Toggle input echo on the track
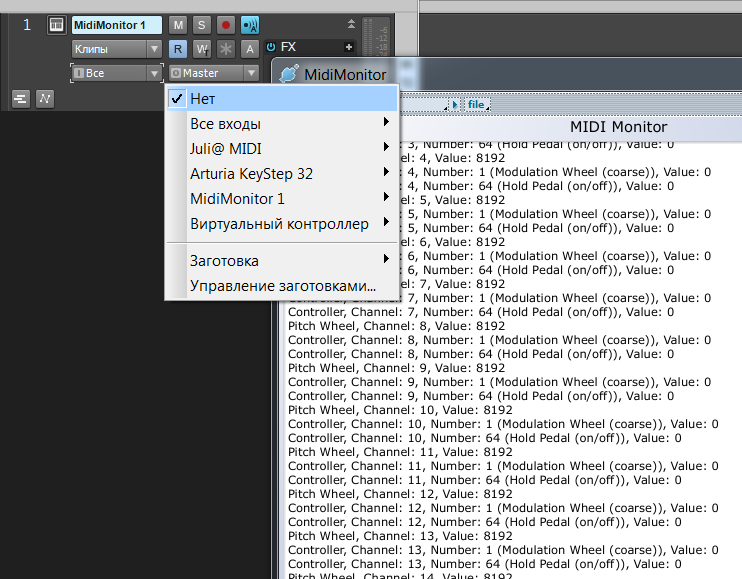742x579 pixels. [250, 25]
